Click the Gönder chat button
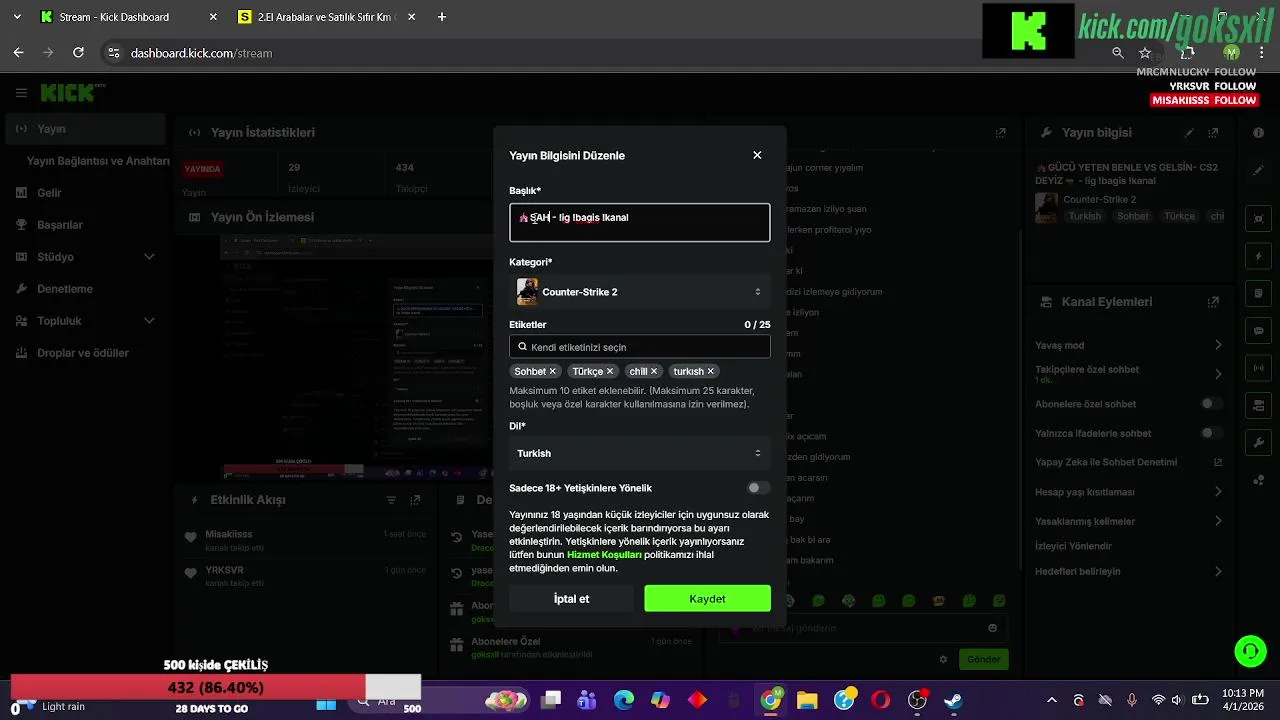Viewport: 1280px width, 720px height. click(983, 660)
